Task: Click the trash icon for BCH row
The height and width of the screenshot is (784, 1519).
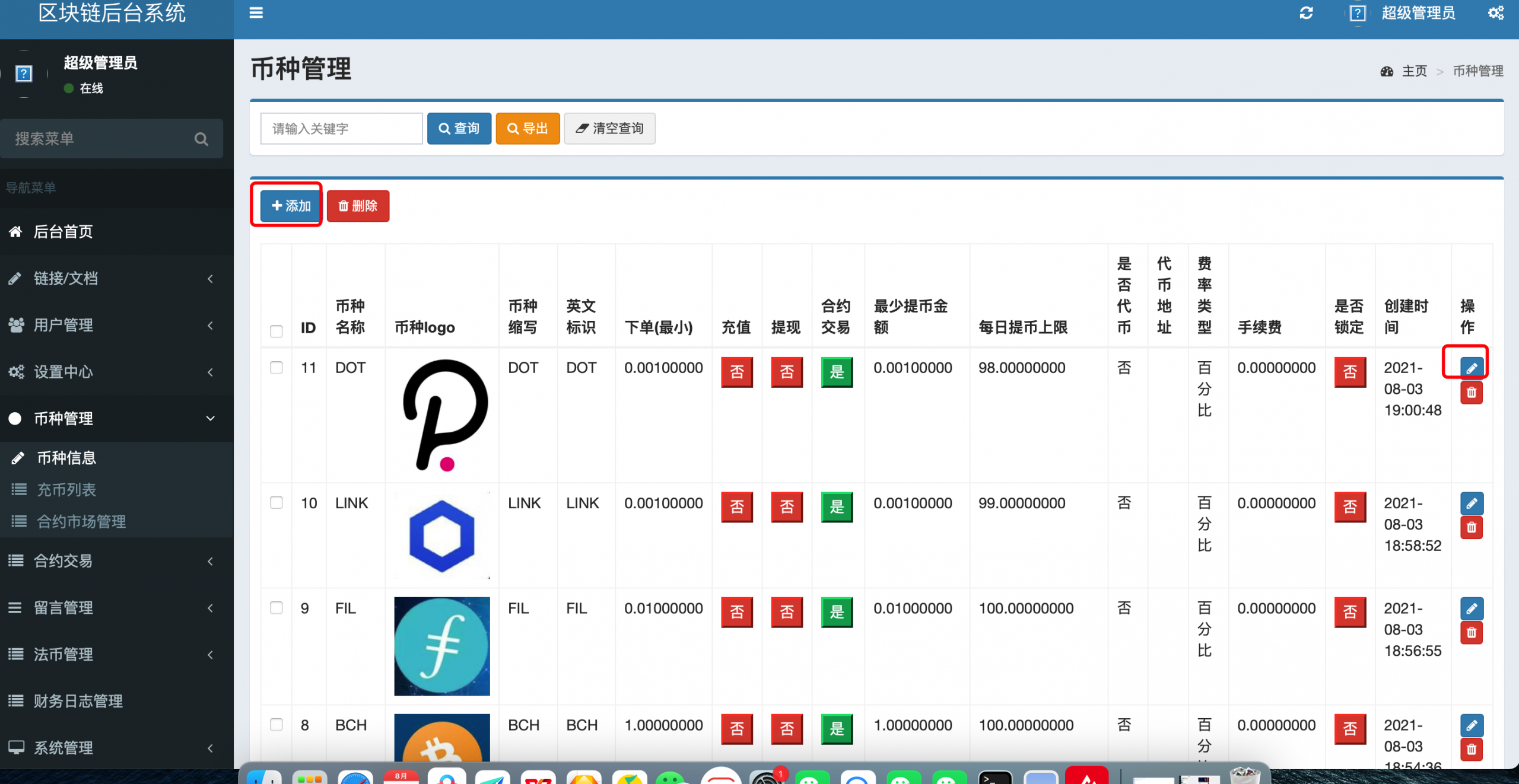Action: (x=1471, y=749)
